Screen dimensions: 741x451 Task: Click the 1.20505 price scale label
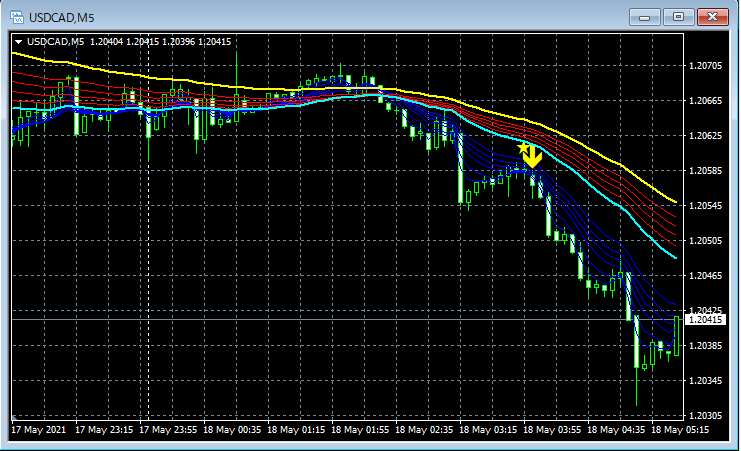tap(706, 241)
